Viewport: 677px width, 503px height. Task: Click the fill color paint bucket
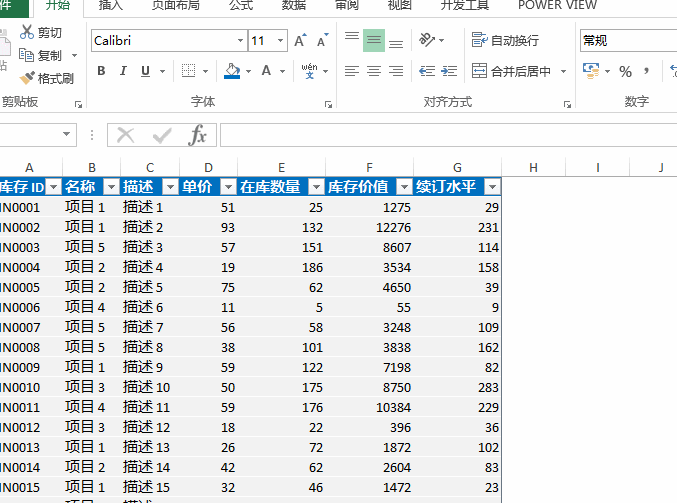[232, 71]
